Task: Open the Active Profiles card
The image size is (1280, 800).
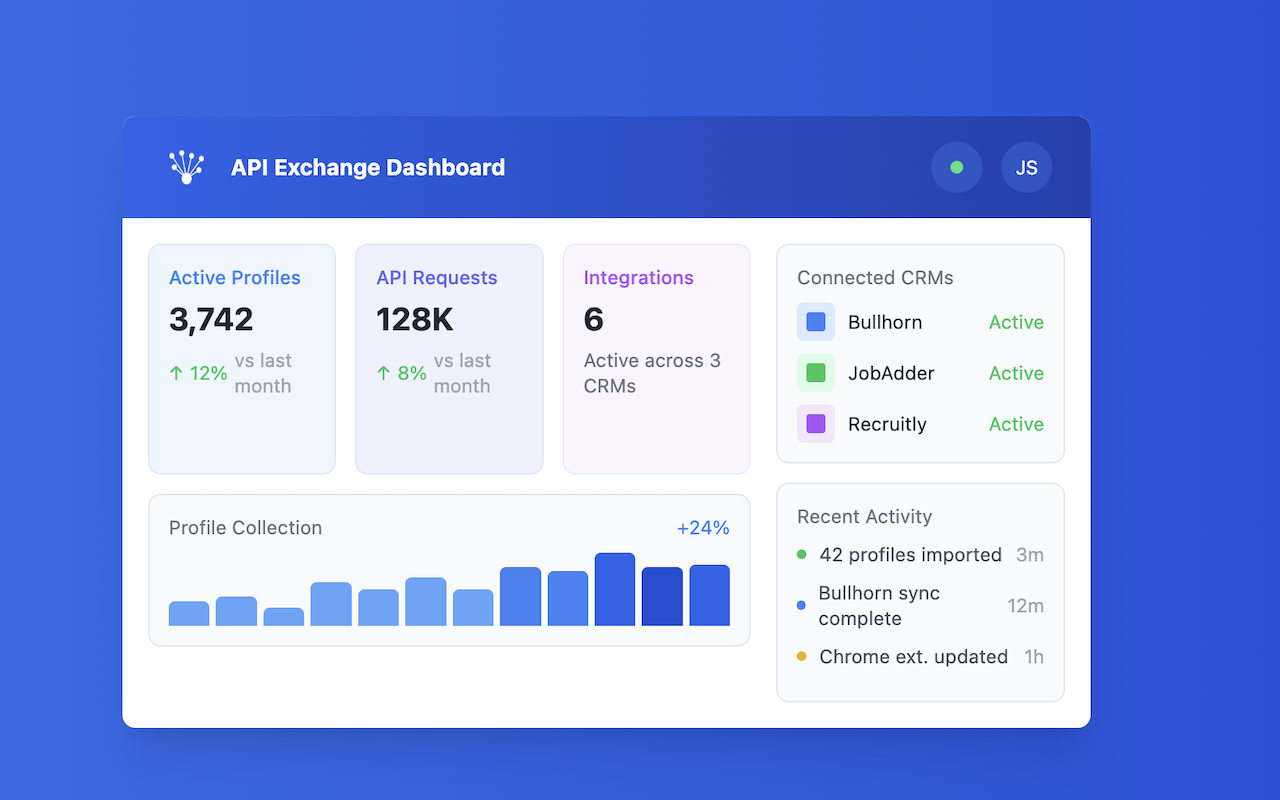Action: (242, 359)
